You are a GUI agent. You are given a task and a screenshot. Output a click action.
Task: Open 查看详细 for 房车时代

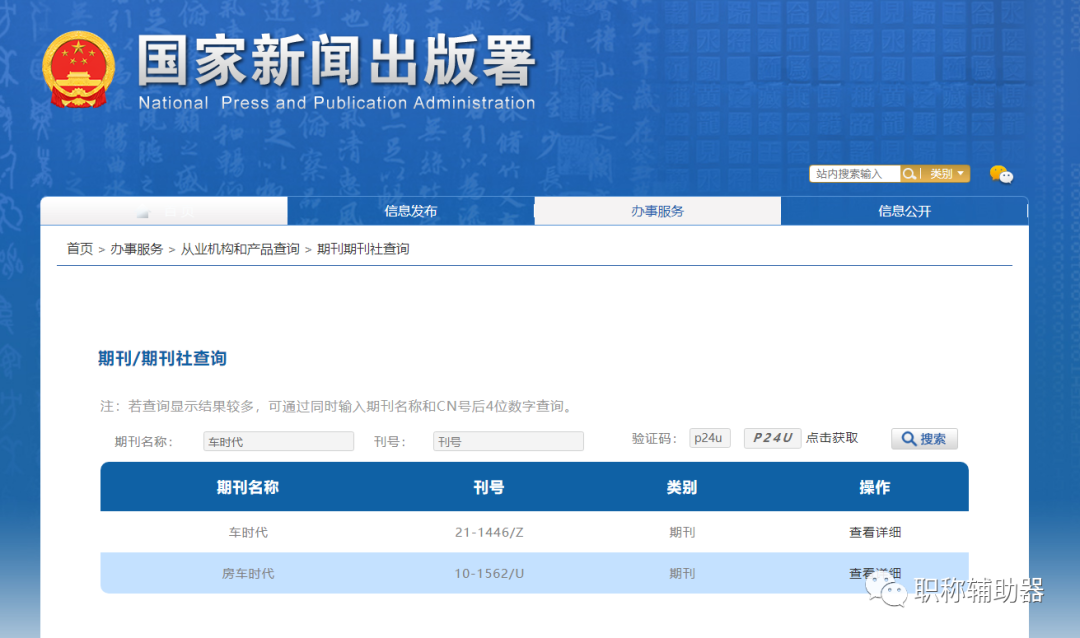[x=874, y=572]
